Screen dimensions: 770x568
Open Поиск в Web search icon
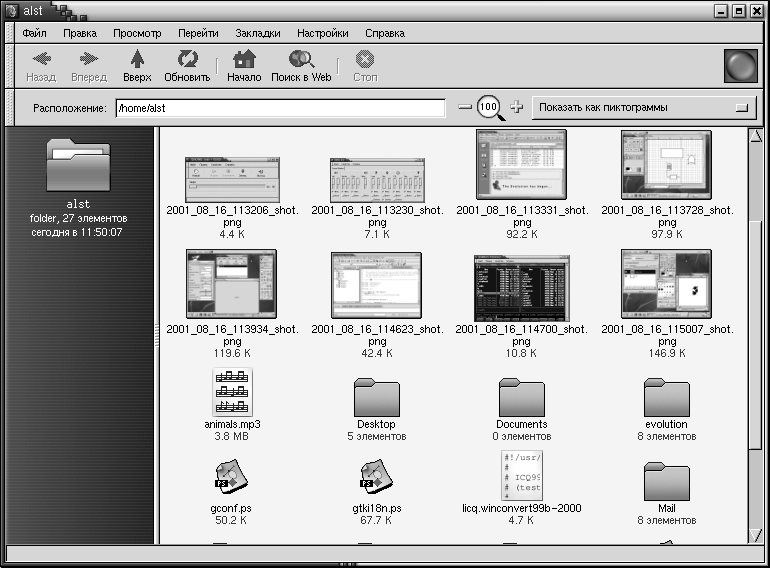click(x=301, y=59)
